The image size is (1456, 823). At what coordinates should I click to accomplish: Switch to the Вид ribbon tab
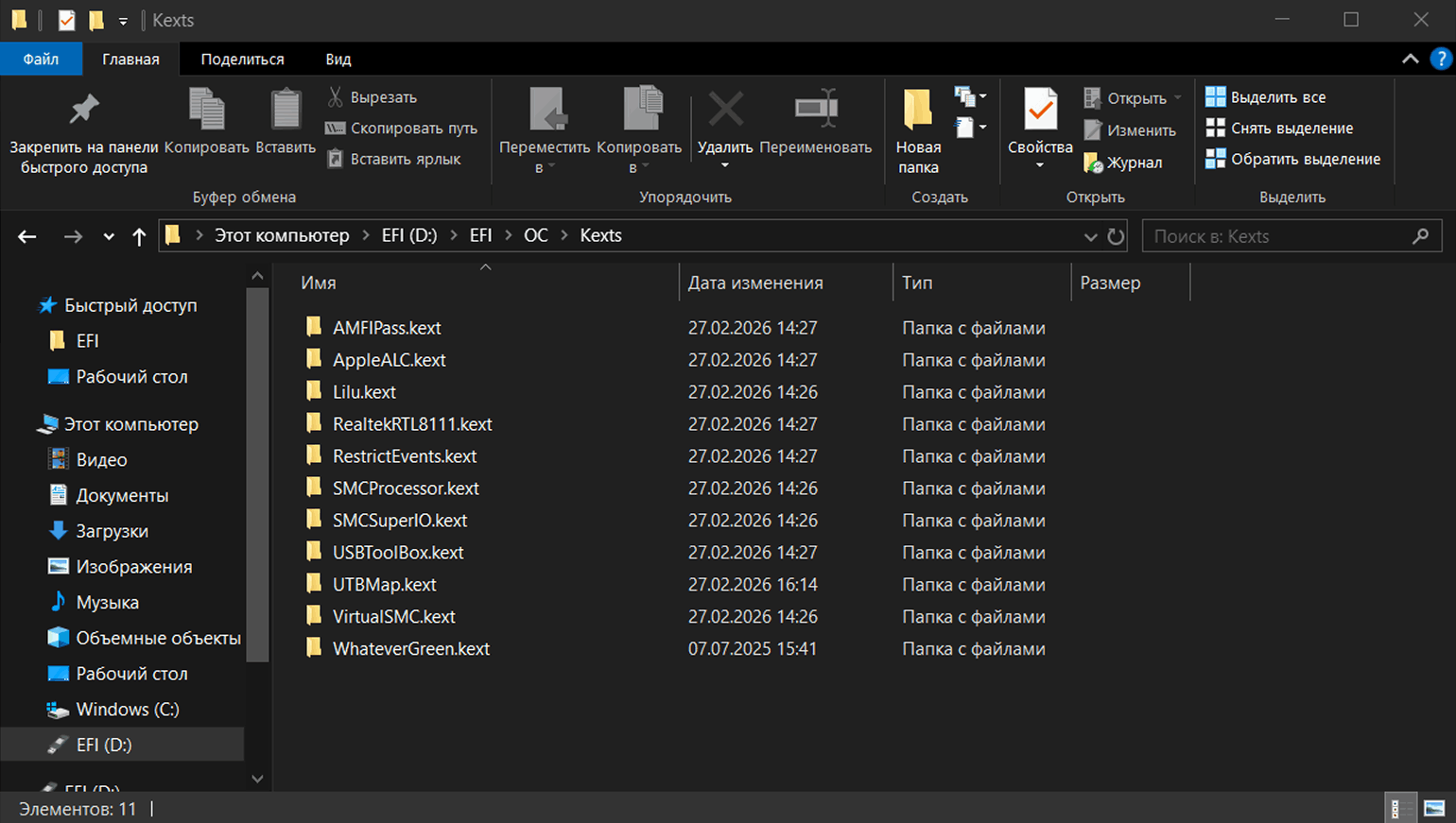(x=338, y=59)
